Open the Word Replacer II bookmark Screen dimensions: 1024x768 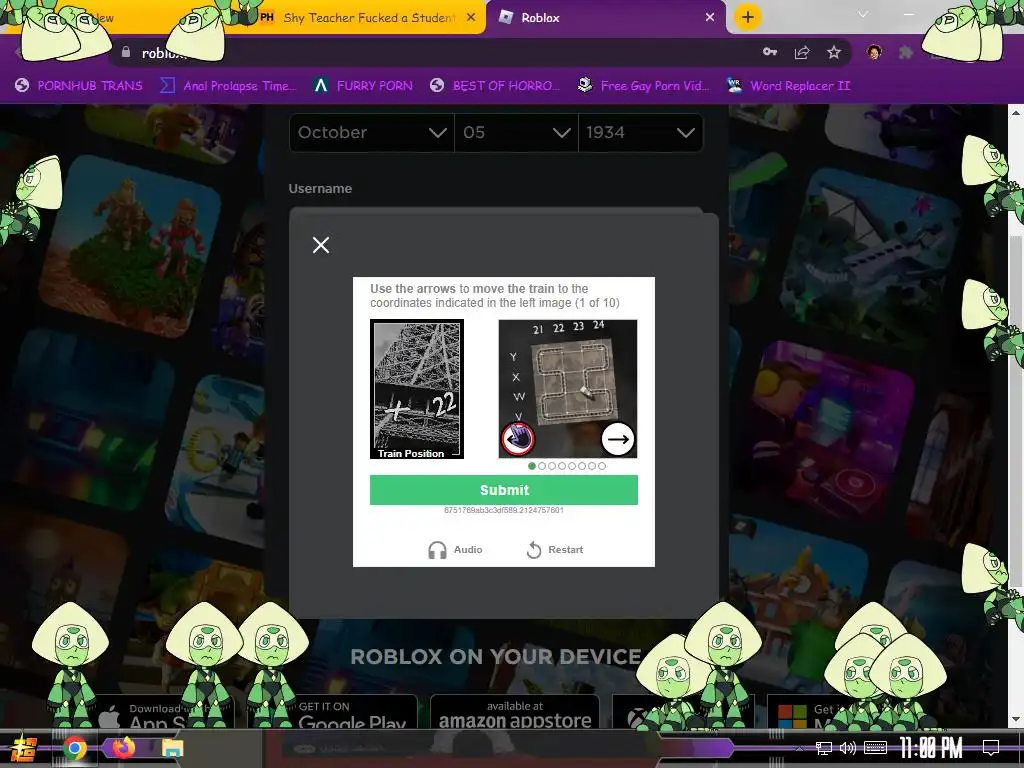[x=790, y=86]
